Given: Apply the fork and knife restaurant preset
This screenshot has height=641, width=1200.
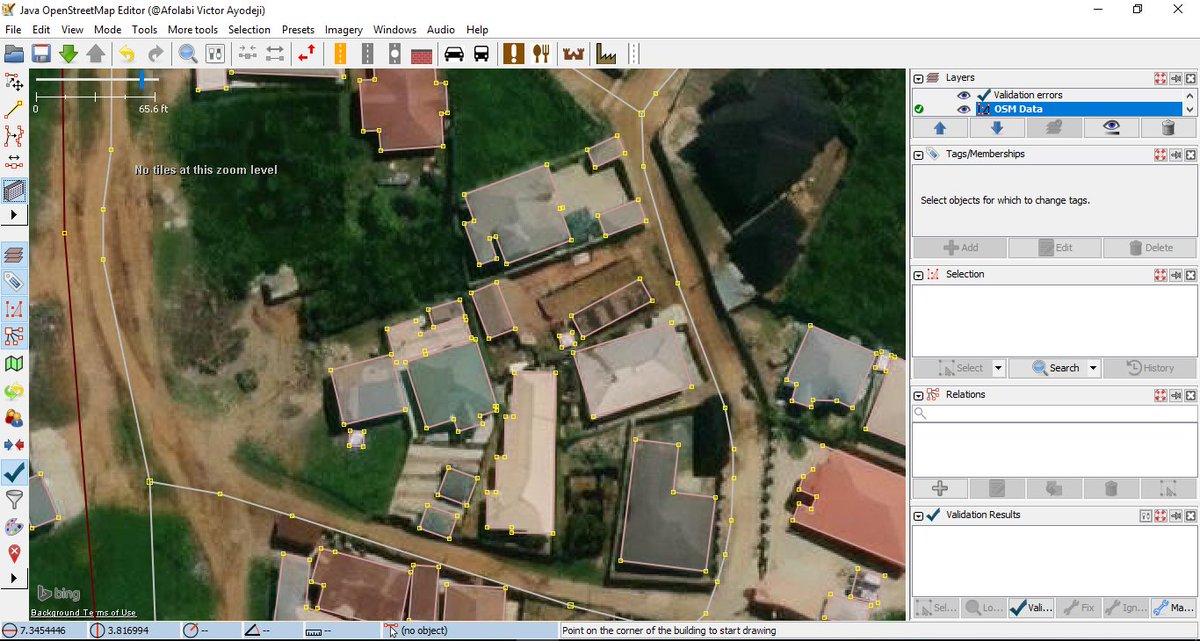Looking at the screenshot, I should [x=541, y=53].
